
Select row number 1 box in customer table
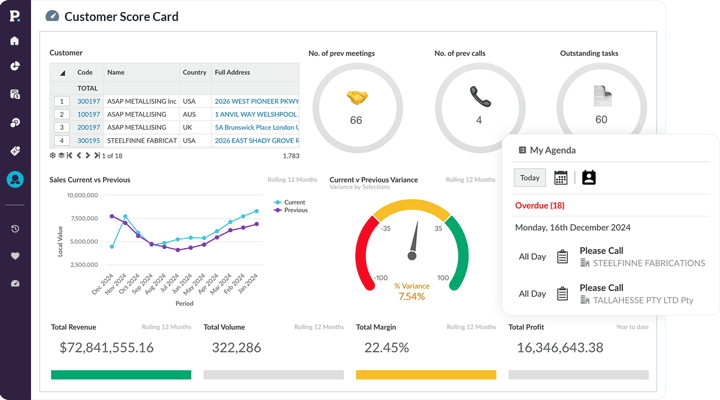pos(62,101)
